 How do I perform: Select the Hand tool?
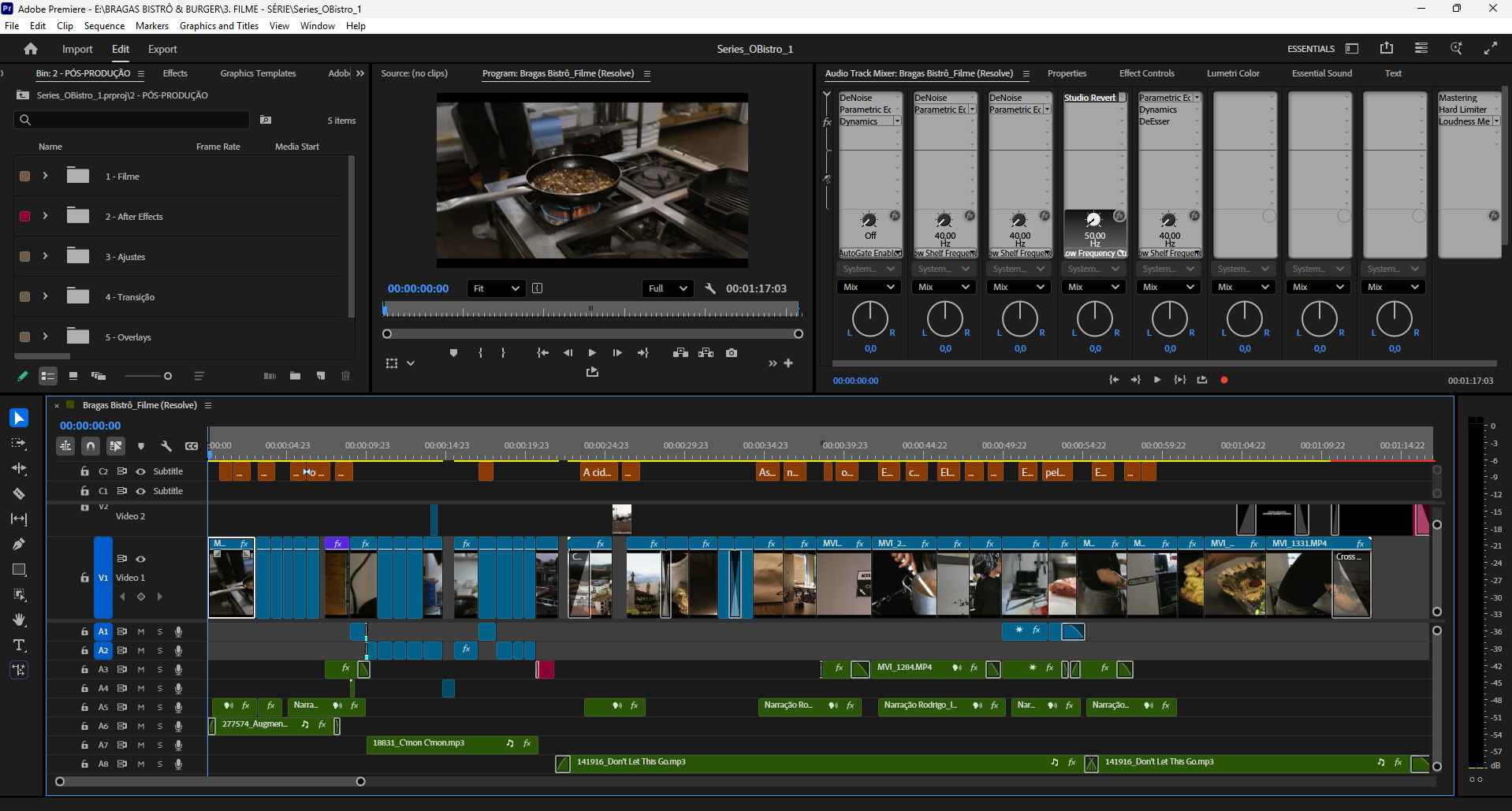[x=19, y=620]
